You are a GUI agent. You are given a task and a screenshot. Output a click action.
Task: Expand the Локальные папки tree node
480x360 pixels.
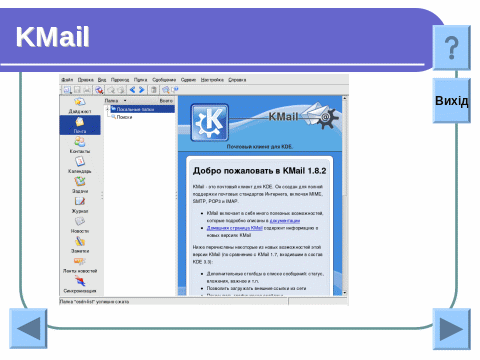(x=108, y=109)
